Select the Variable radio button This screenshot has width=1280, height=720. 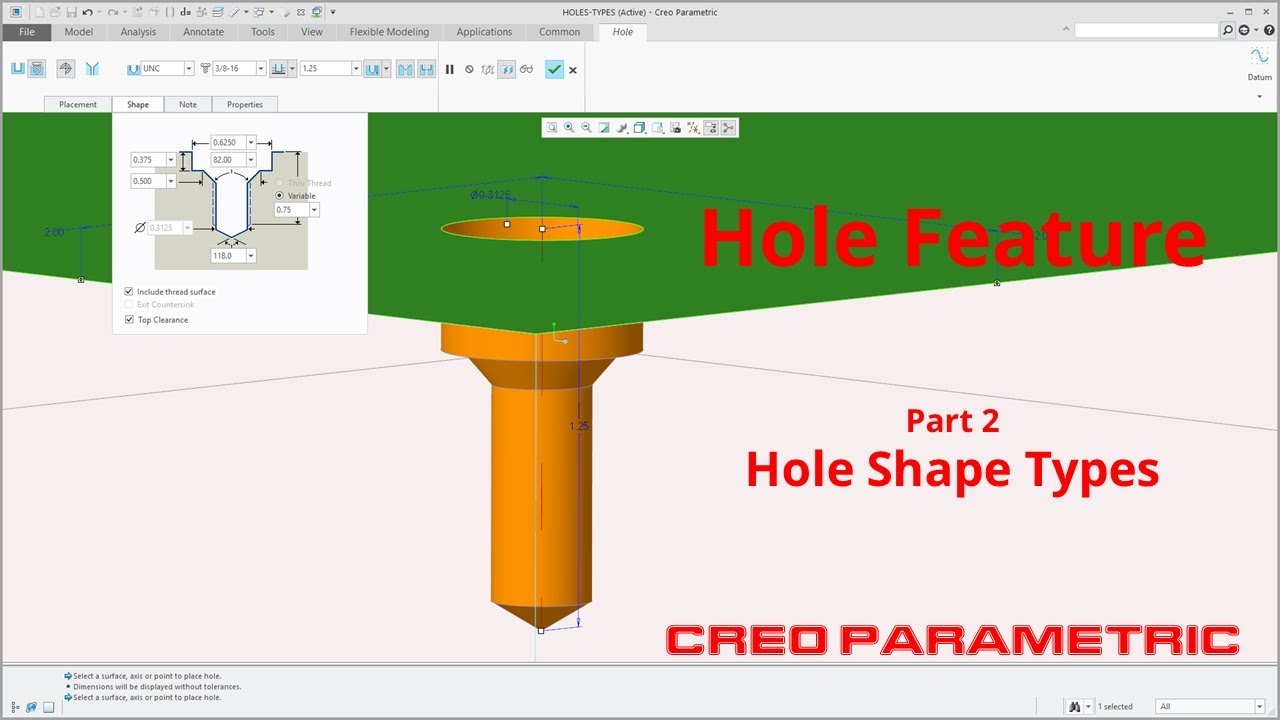(279, 196)
